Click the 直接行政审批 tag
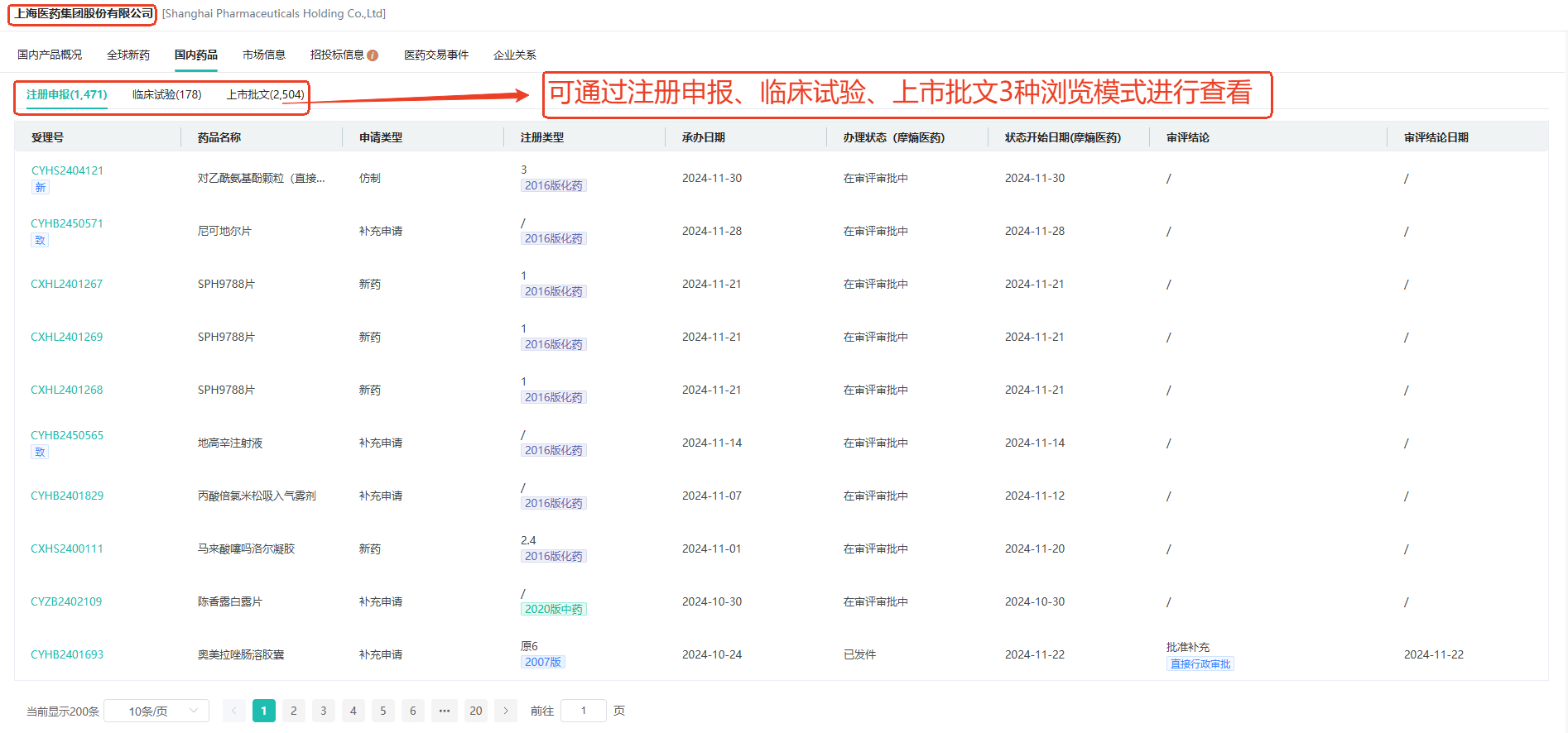Screen dimensions: 1568x733 tap(1200, 664)
